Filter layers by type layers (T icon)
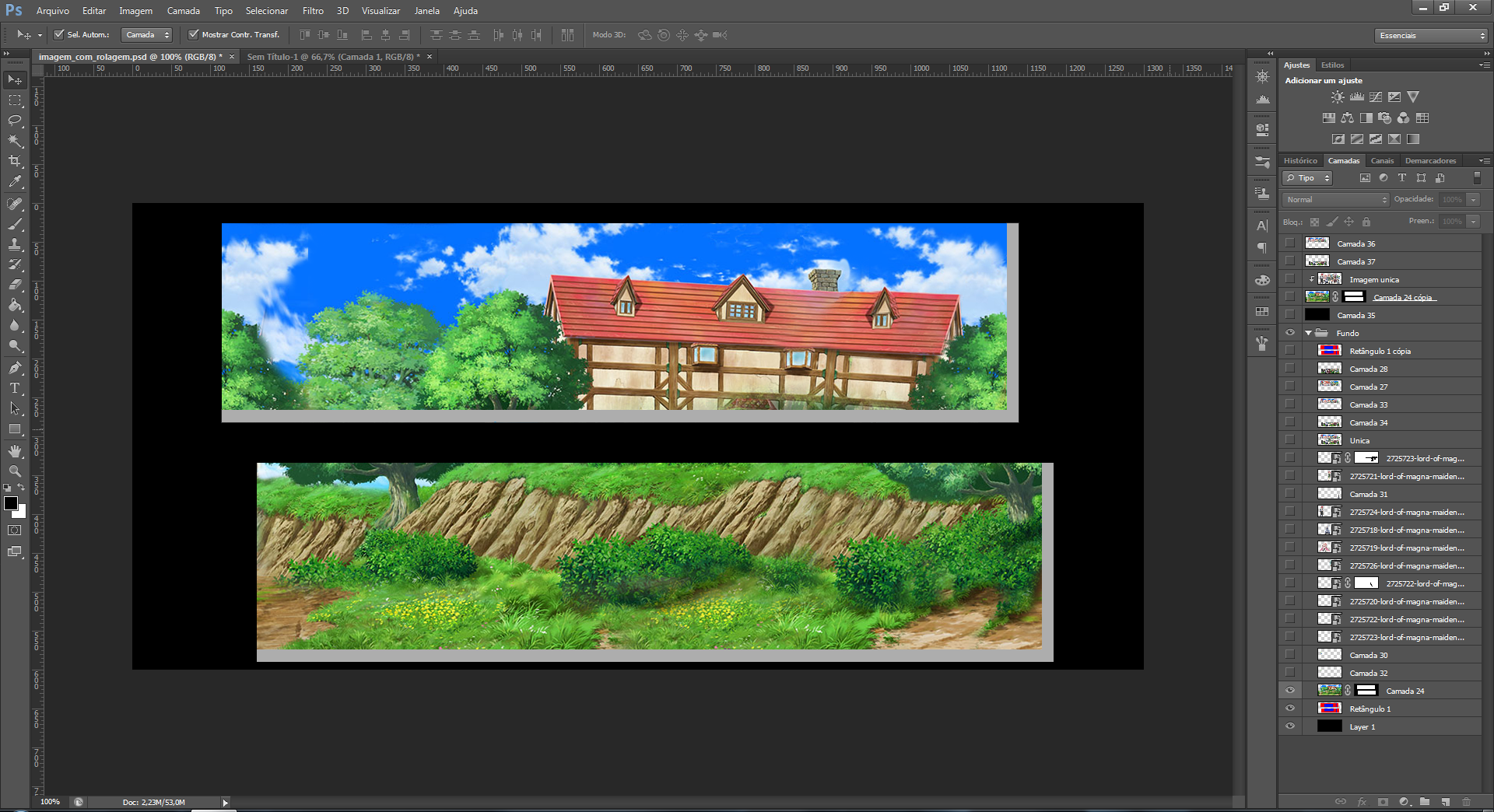Screen dimensions: 1494x812 (x=1402, y=178)
